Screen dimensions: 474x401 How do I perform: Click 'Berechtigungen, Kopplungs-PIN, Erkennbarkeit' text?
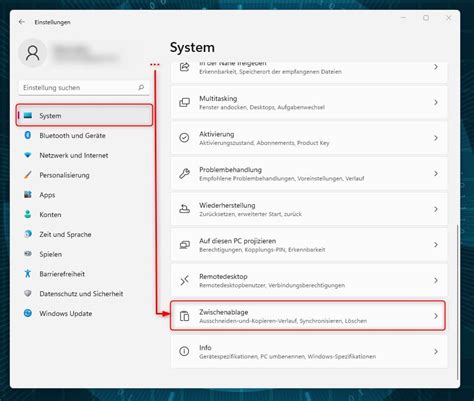262,250
